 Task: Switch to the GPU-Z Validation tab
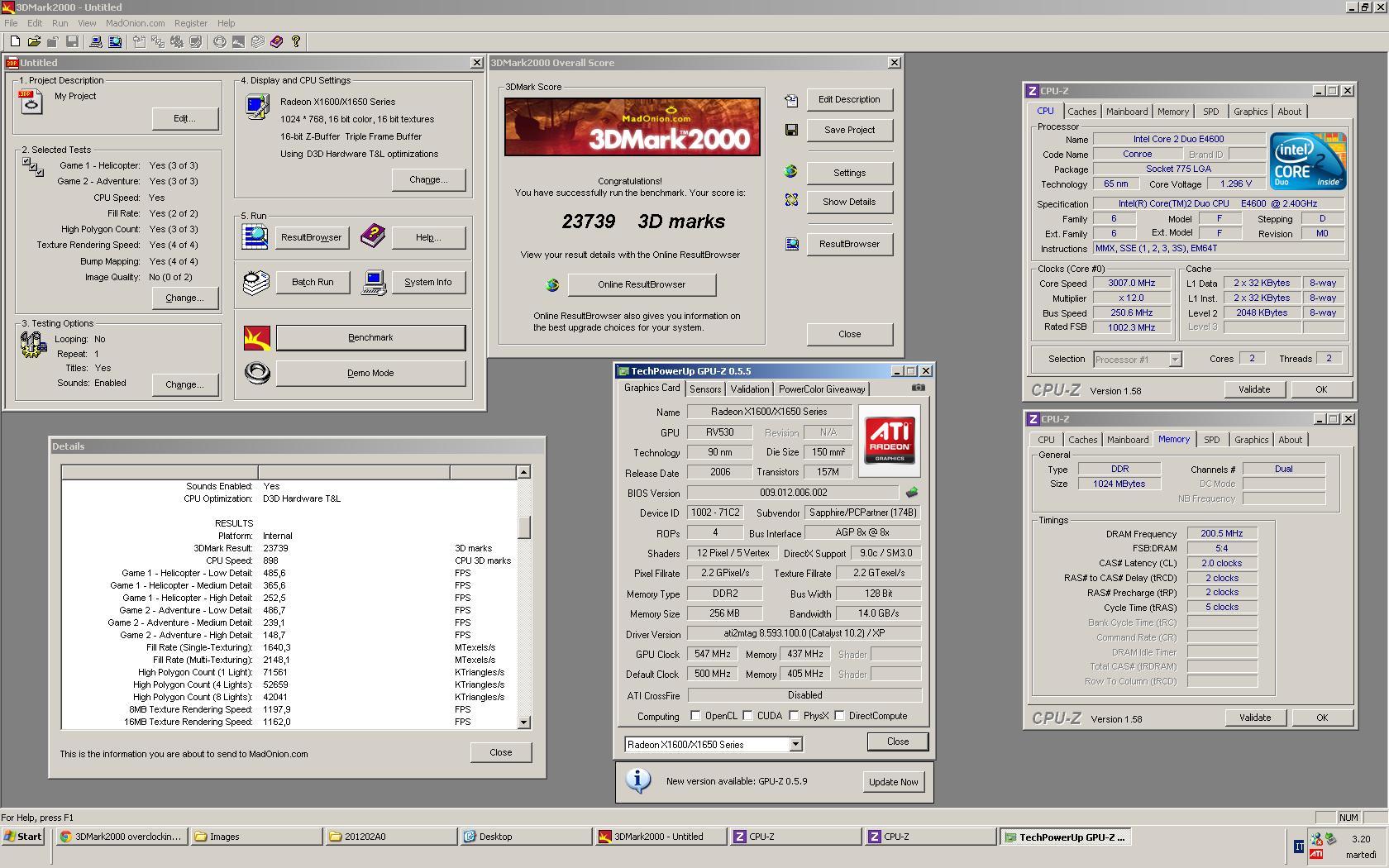click(750, 389)
